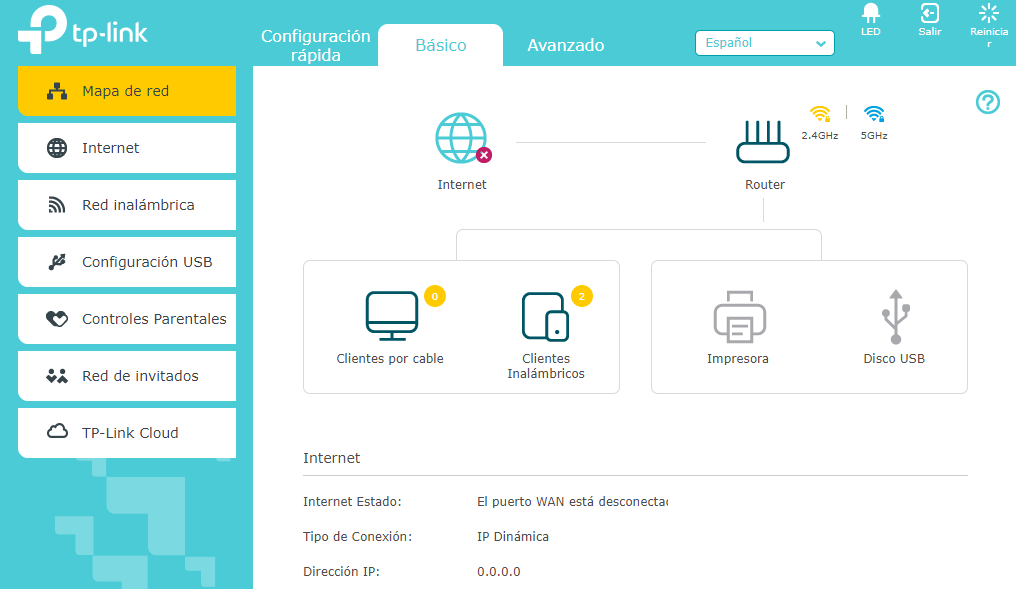This screenshot has width=1016, height=589.
Task: Click the Router icon in the map
Action: tap(763, 145)
